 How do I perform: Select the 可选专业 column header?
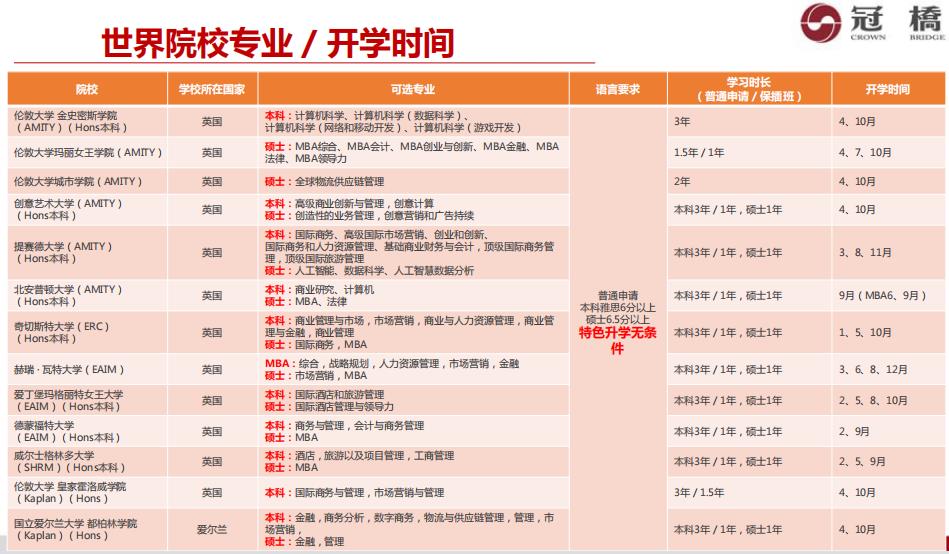[x=413, y=89]
